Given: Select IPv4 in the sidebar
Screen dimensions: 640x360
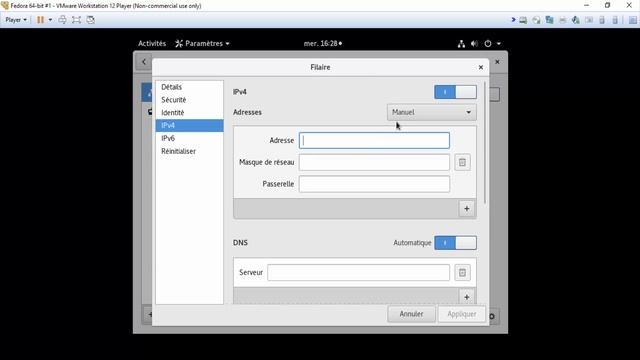Looking at the screenshot, I should tap(189, 125).
